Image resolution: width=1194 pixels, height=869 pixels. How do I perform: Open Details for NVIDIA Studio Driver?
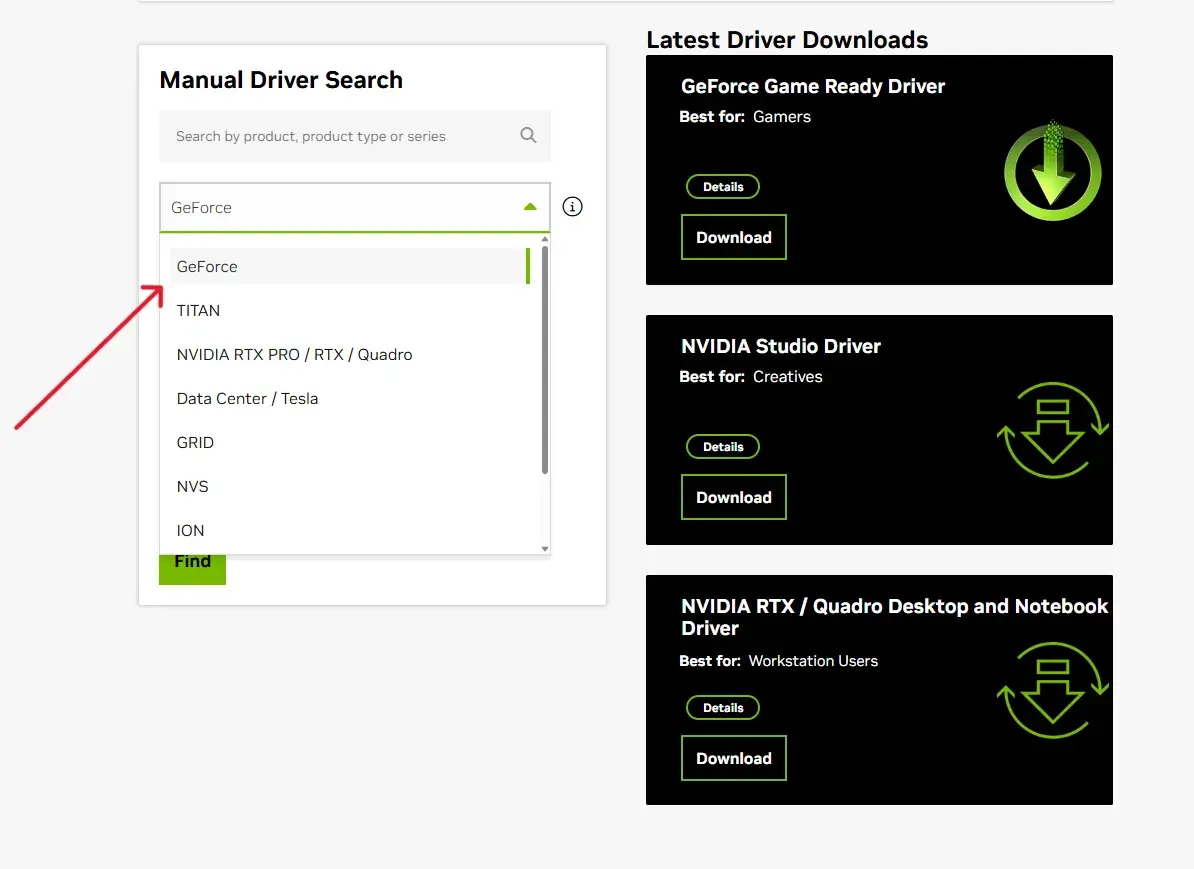click(x=722, y=447)
